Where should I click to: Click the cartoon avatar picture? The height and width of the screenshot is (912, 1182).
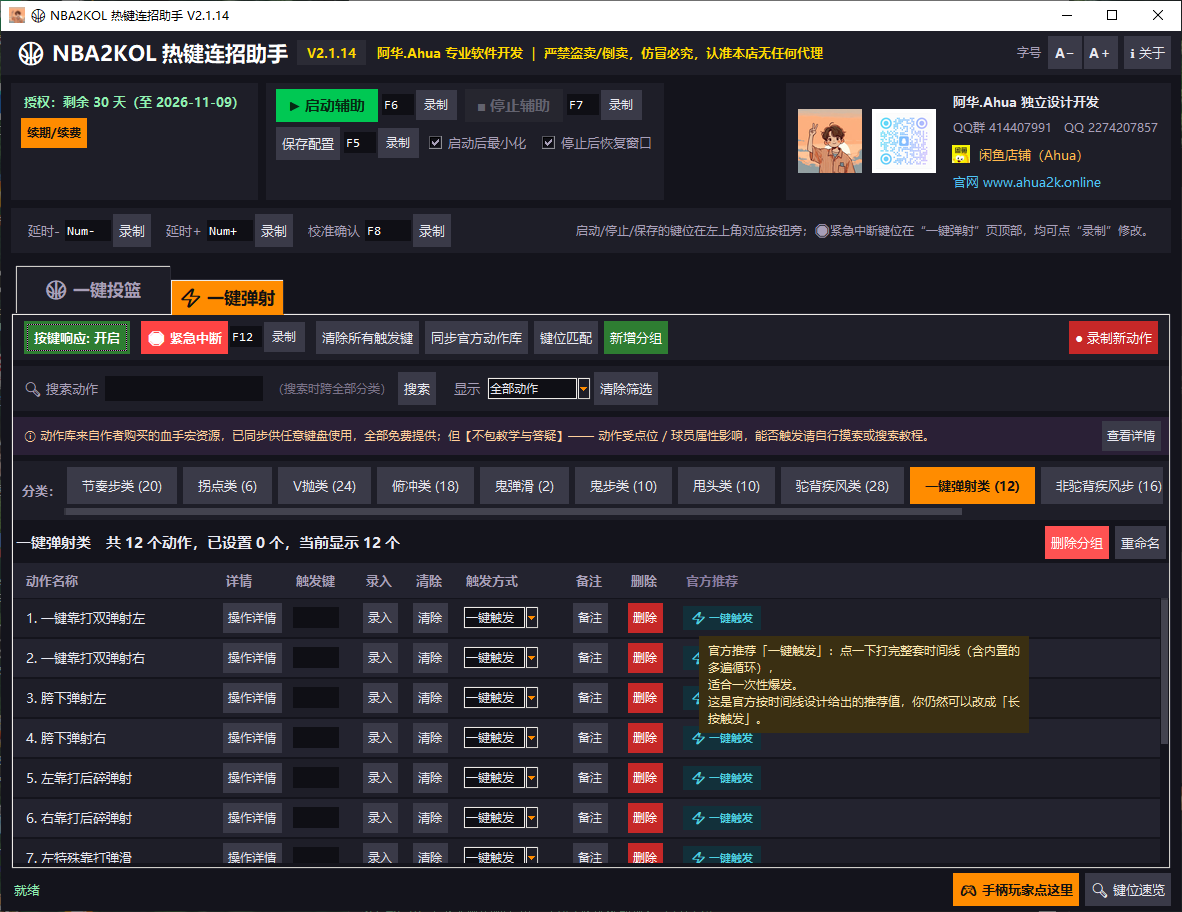click(830, 141)
